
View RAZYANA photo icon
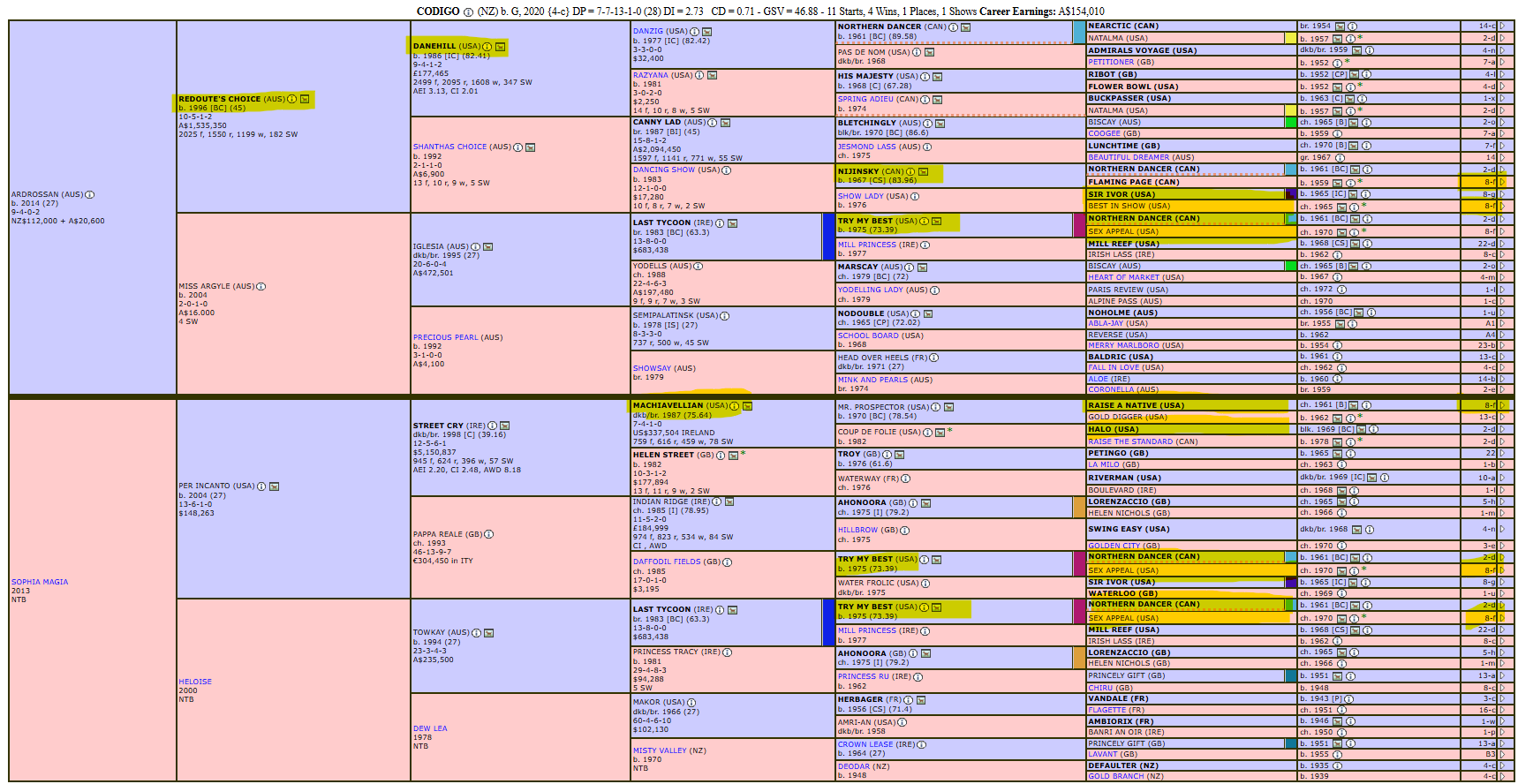pyautogui.click(x=712, y=75)
